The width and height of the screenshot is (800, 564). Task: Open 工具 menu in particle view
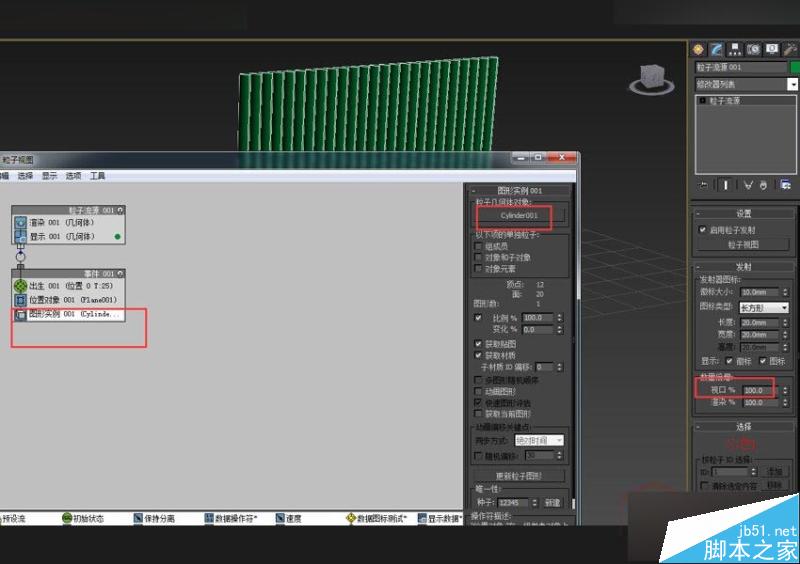tap(97, 176)
